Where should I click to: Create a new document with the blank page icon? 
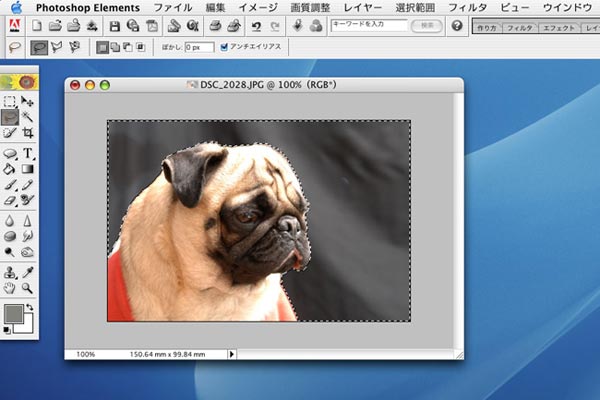37,26
